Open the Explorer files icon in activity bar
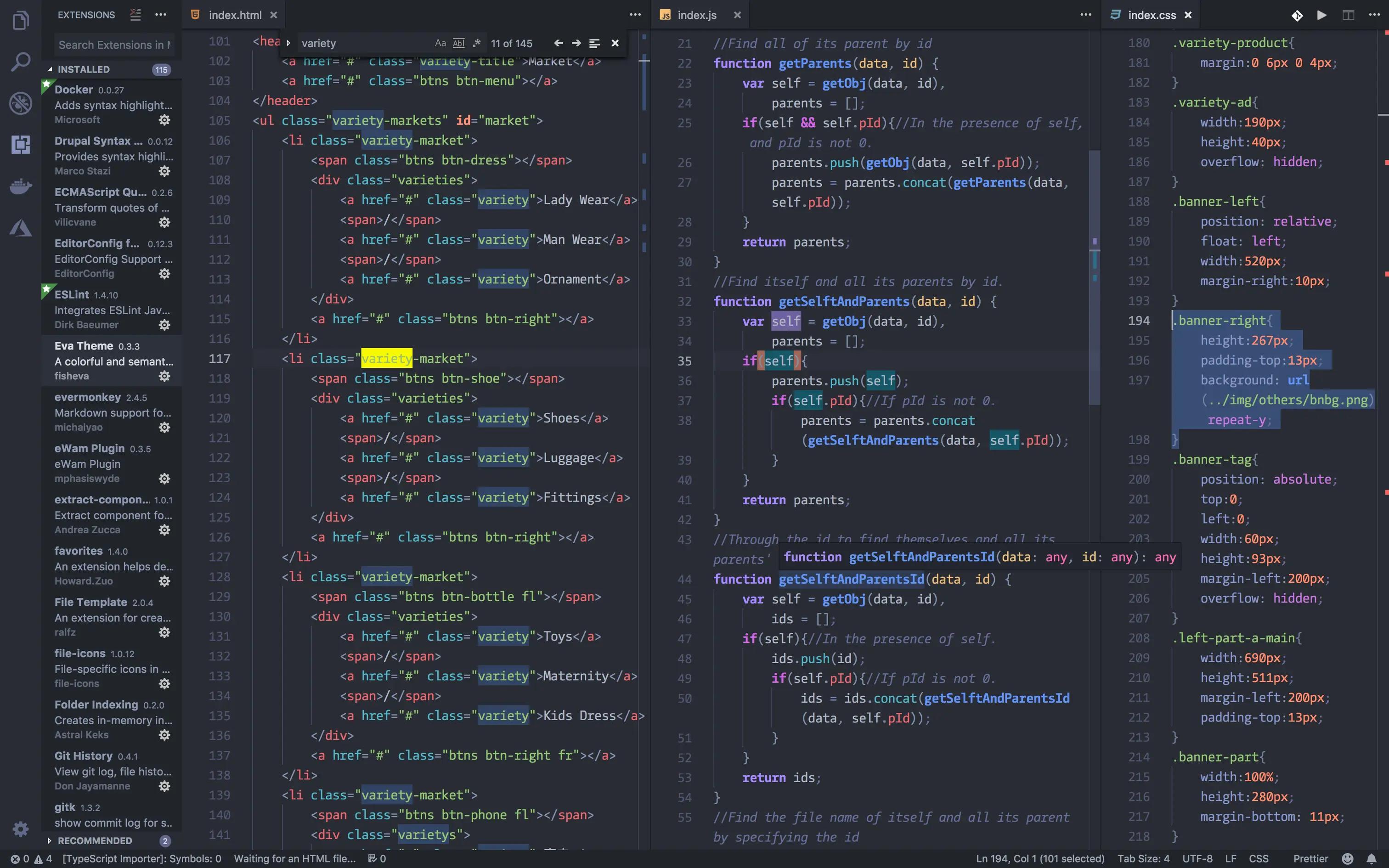This screenshot has width=1389, height=868. pyautogui.click(x=21, y=21)
